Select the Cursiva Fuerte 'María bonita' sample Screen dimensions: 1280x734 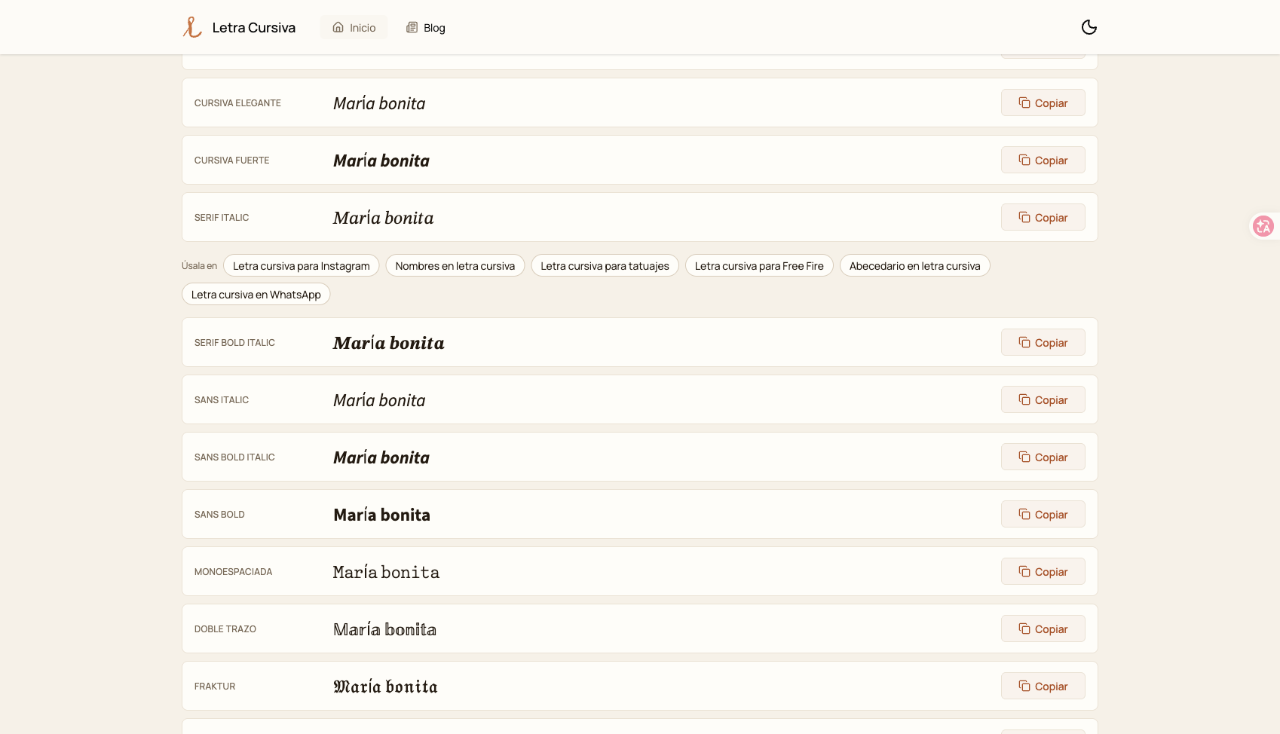pos(381,160)
